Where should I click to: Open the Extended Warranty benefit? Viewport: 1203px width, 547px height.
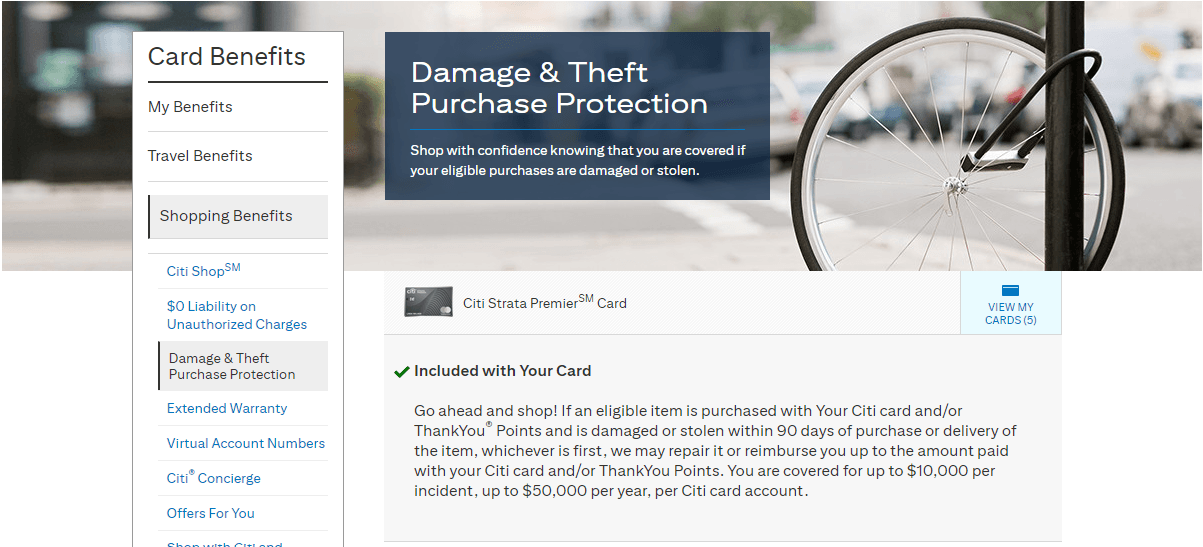pos(227,408)
